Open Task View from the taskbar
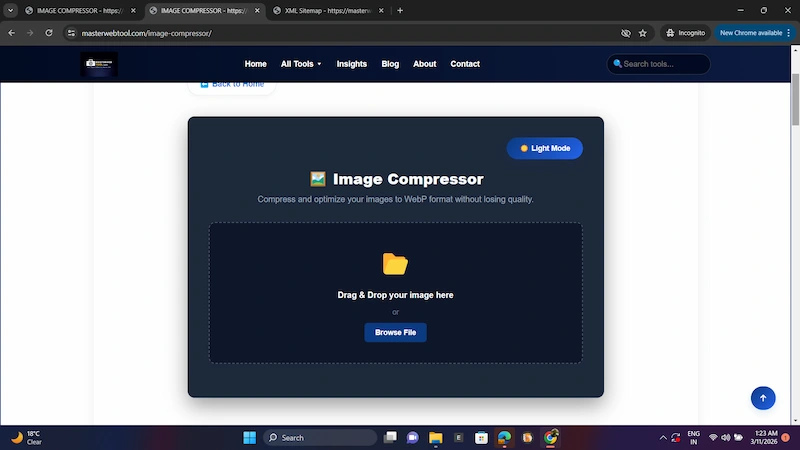800x450 pixels. click(390, 437)
